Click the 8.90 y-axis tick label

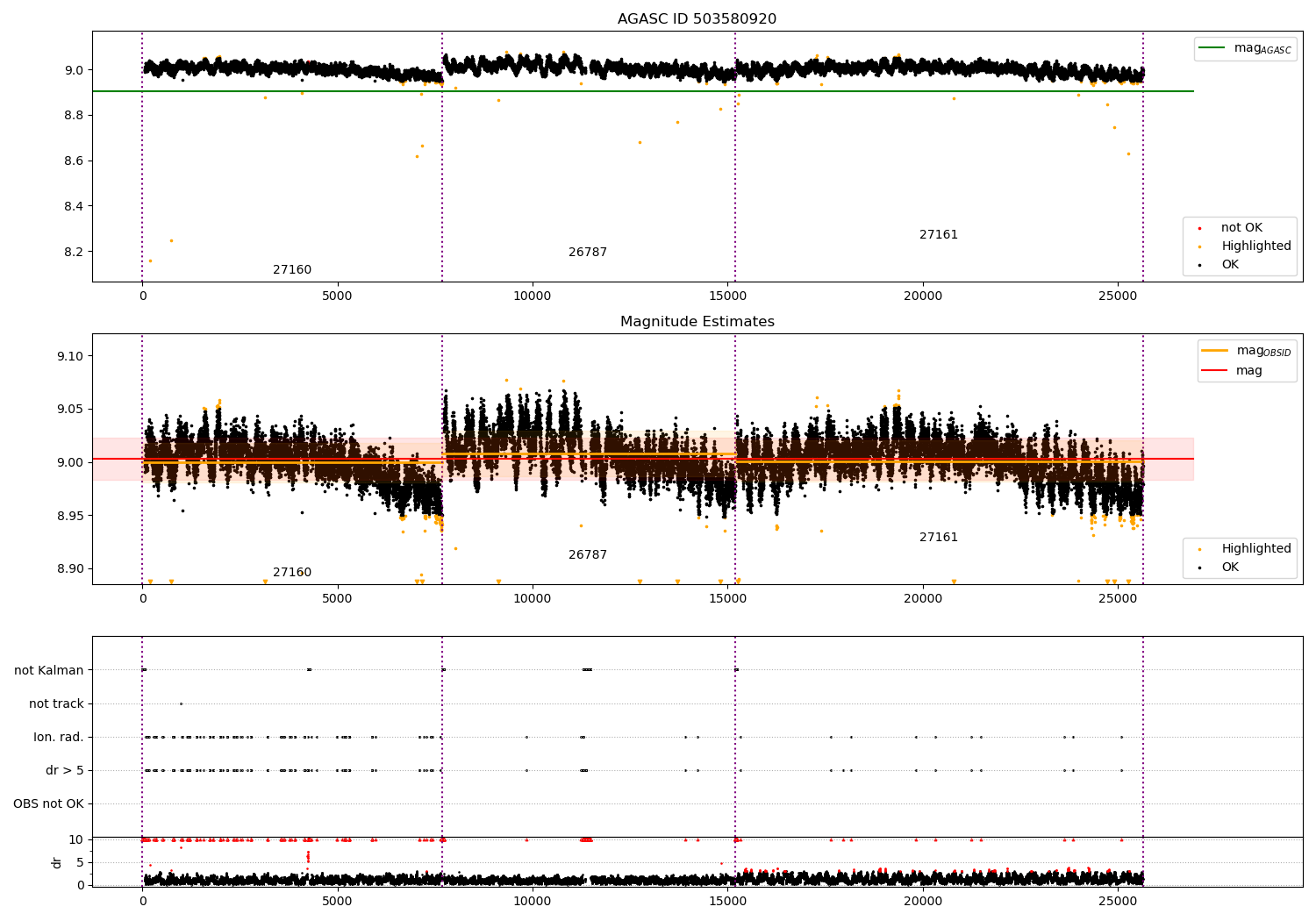coord(69,568)
